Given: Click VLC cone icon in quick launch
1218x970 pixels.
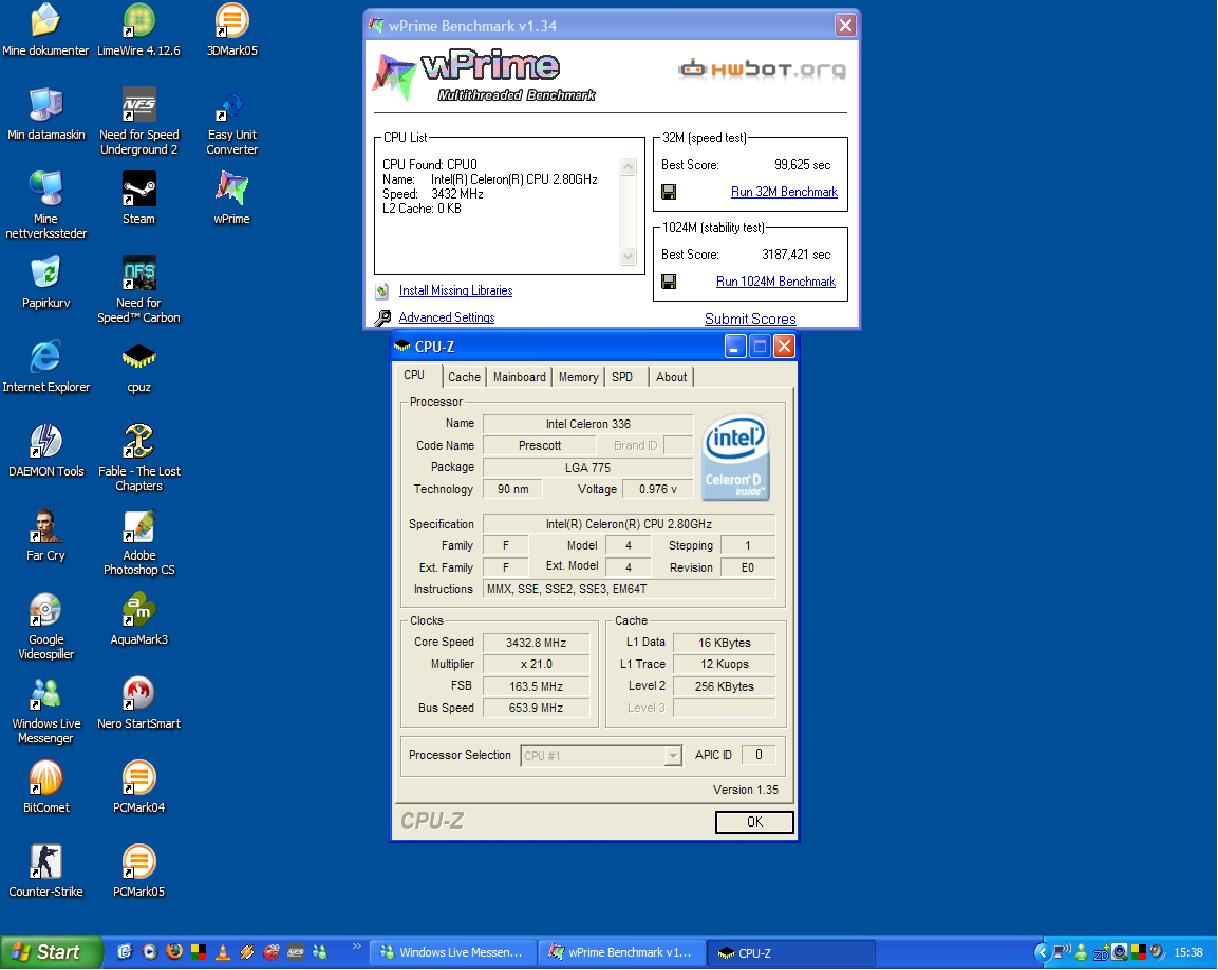Looking at the screenshot, I should point(223,953).
